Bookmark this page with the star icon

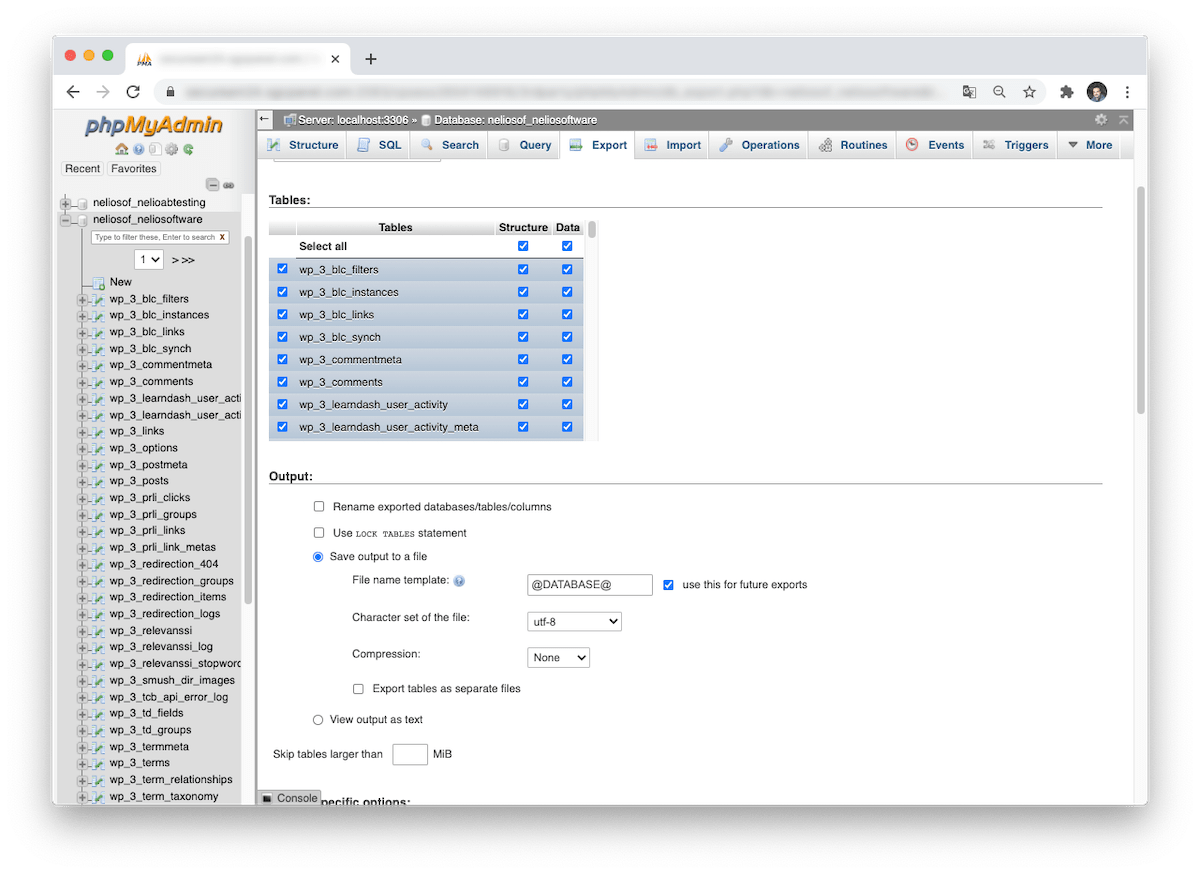(x=1029, y=91)
